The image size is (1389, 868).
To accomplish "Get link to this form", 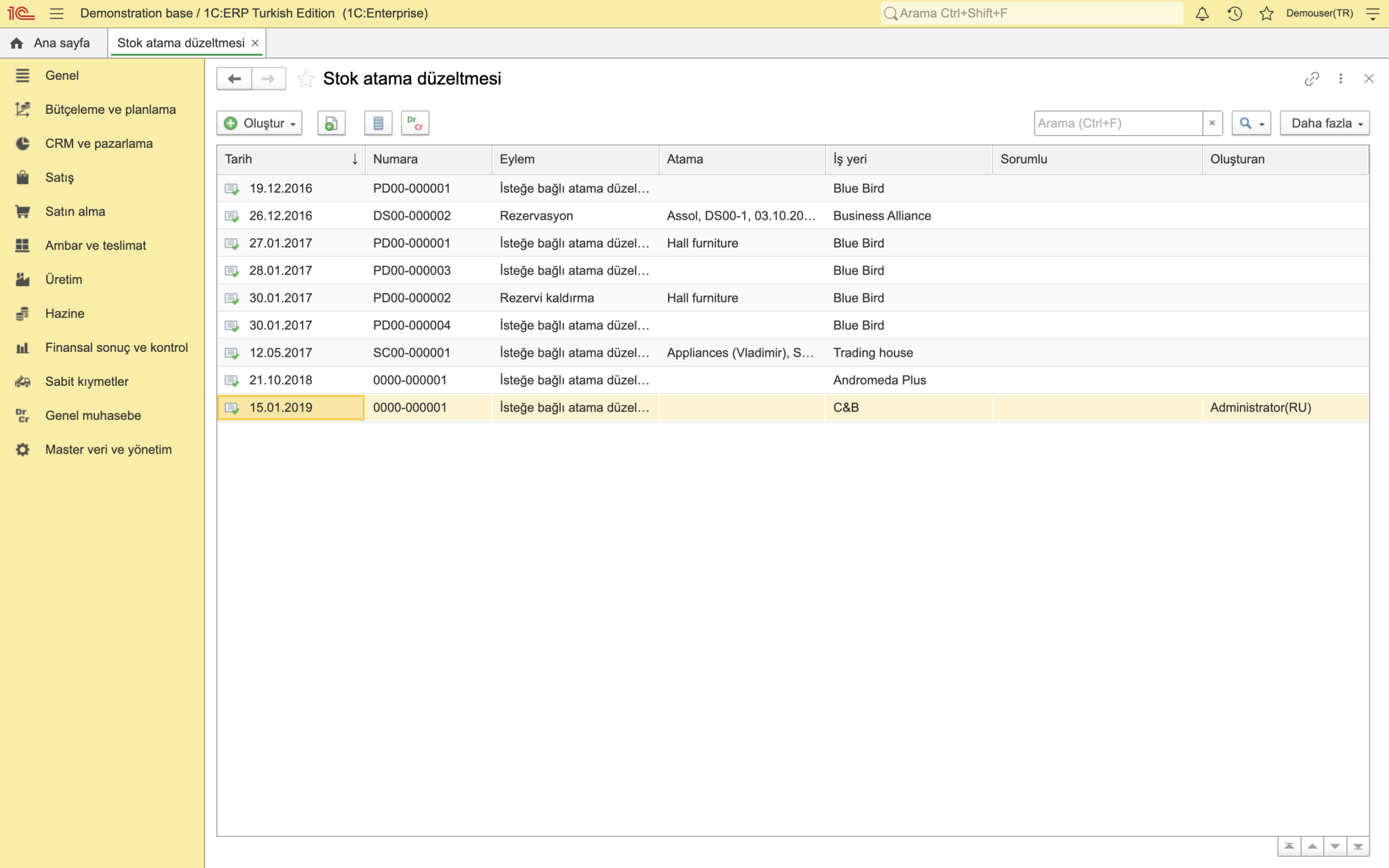I will click(1312, 79).
